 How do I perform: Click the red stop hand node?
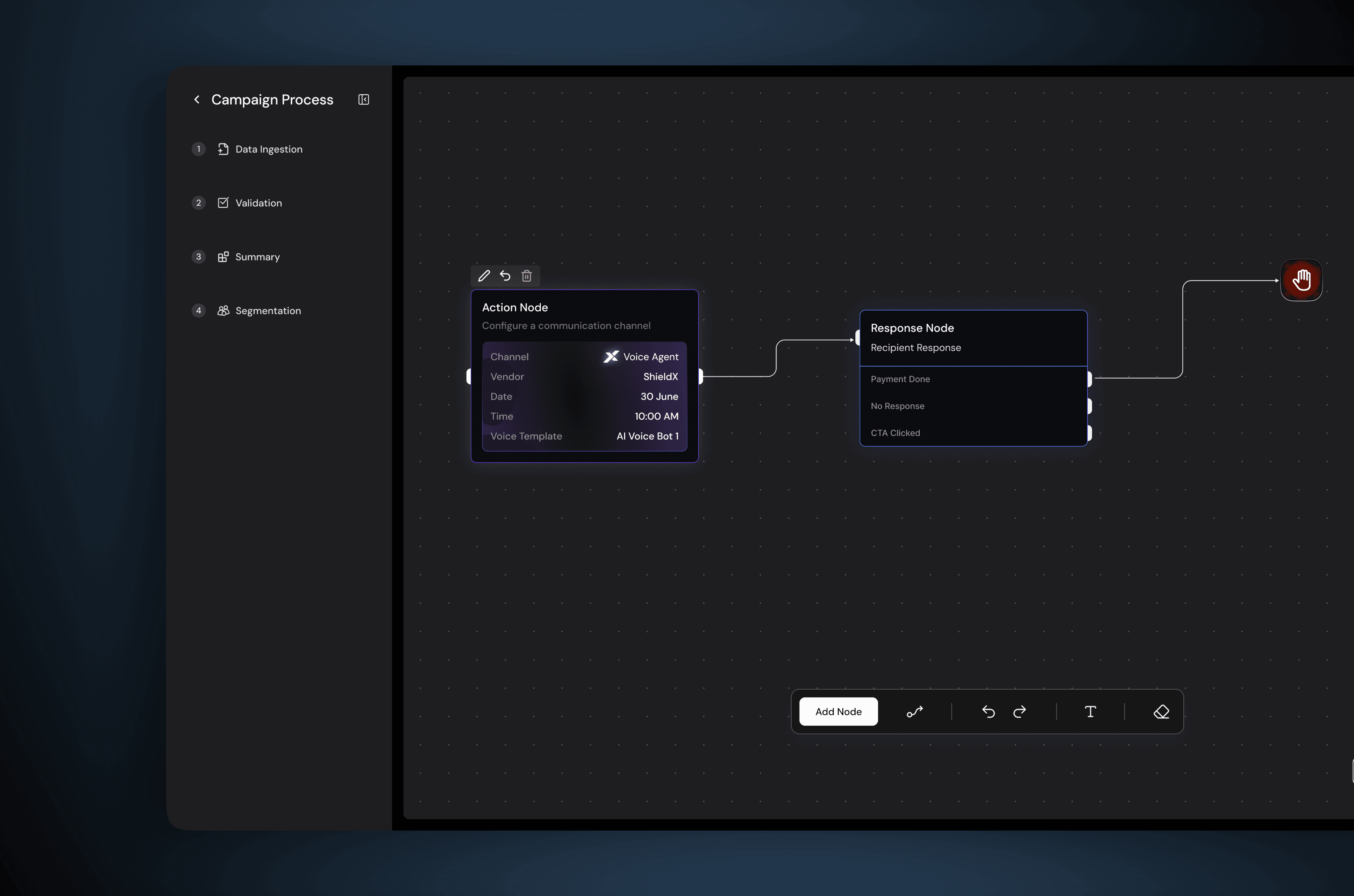click(x=1301, y=280)
